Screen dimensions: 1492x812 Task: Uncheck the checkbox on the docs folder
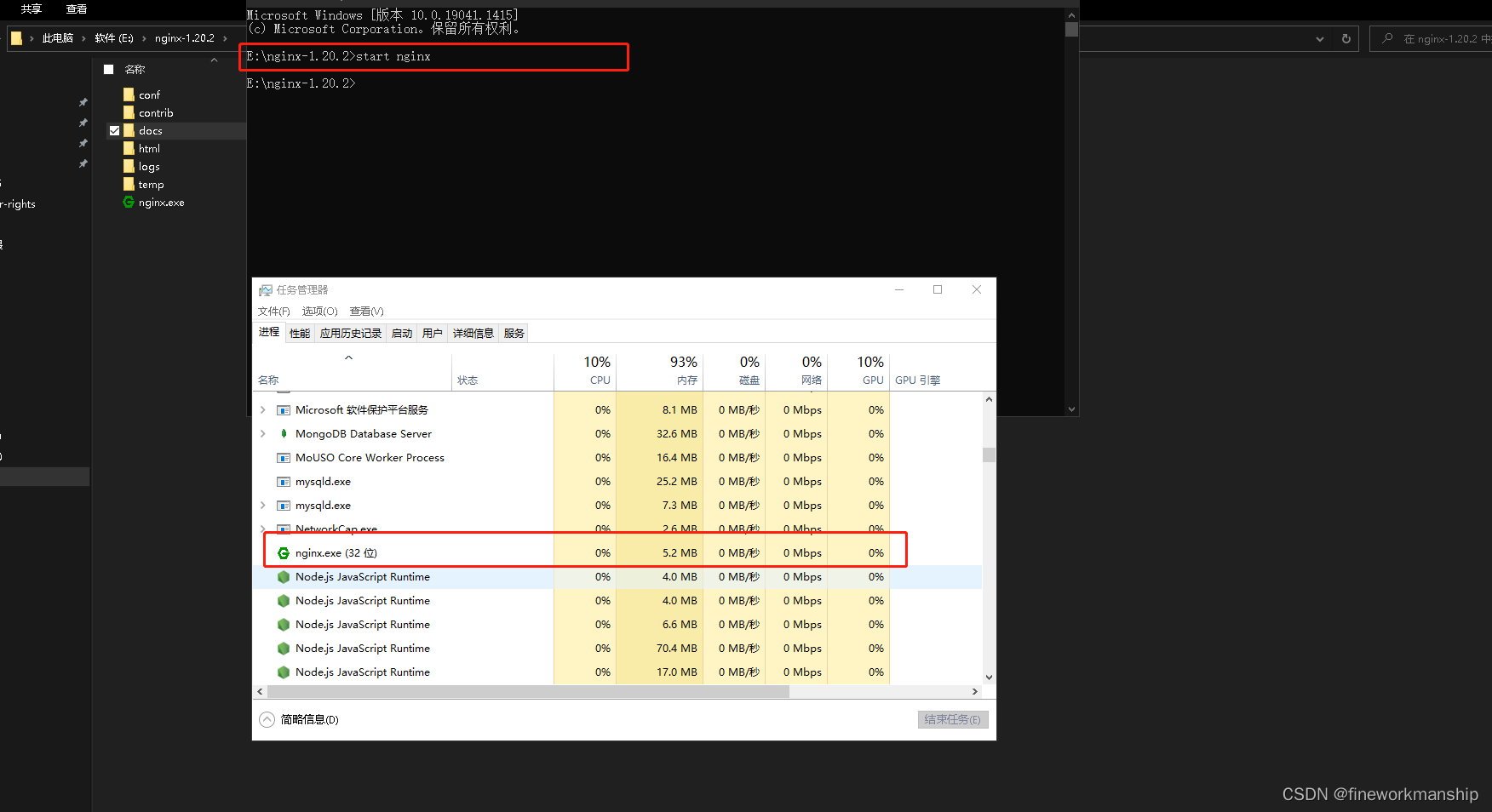click(114, 130)
